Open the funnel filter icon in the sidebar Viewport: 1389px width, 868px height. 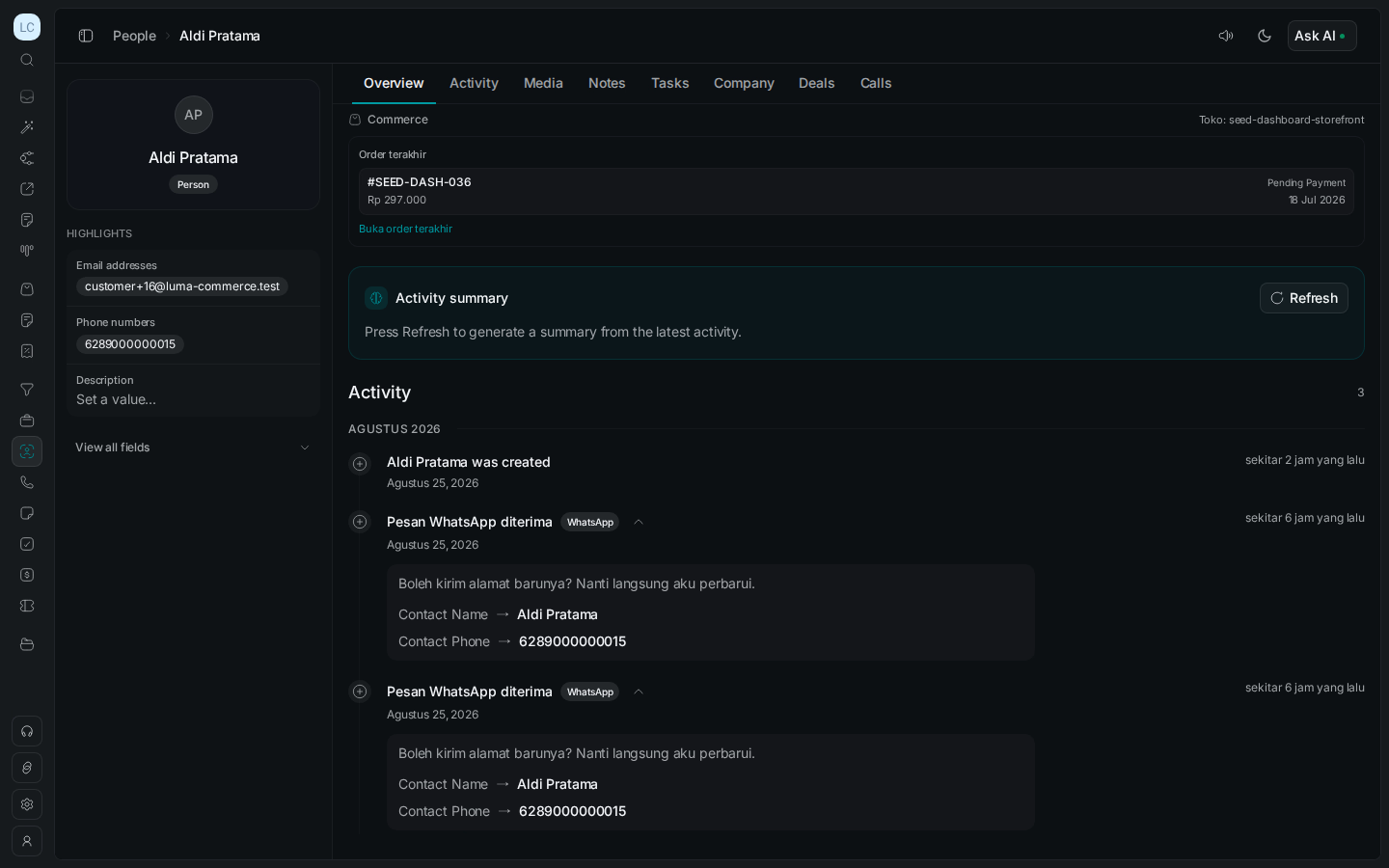click(27, 390)
